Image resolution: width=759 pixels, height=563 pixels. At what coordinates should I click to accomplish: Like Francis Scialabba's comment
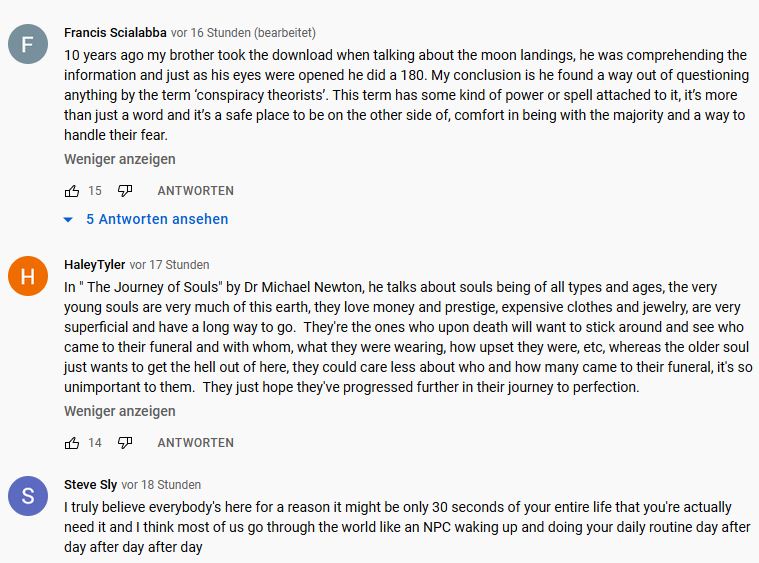pyautogui.click(x=72, y=191)
